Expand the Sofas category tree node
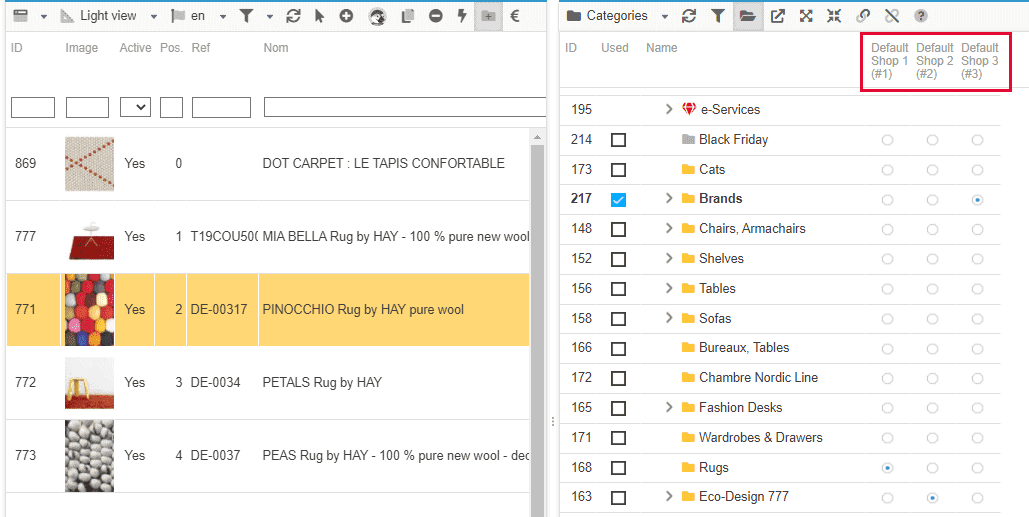 669,318
